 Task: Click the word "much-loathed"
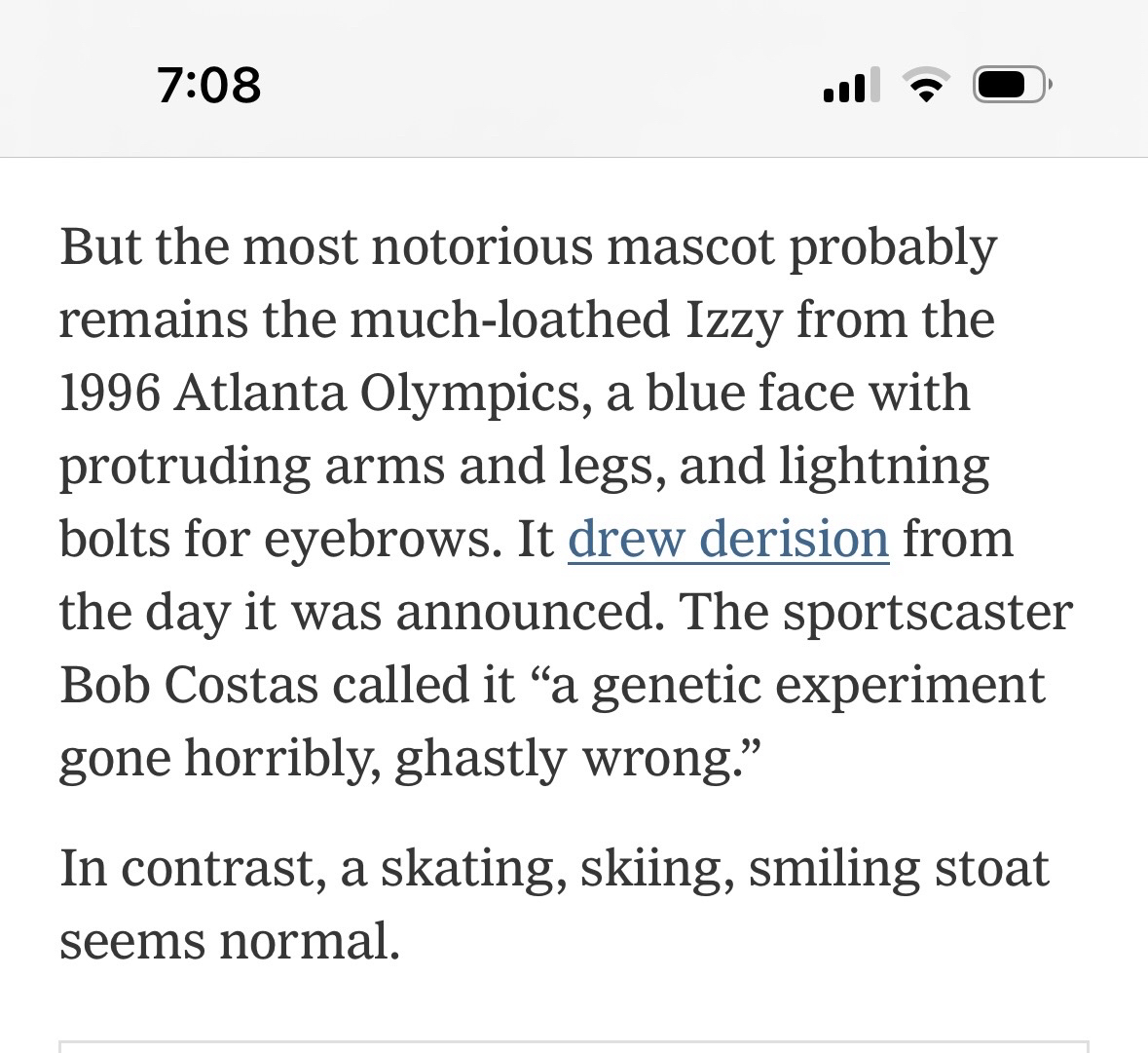coord(510,320)
